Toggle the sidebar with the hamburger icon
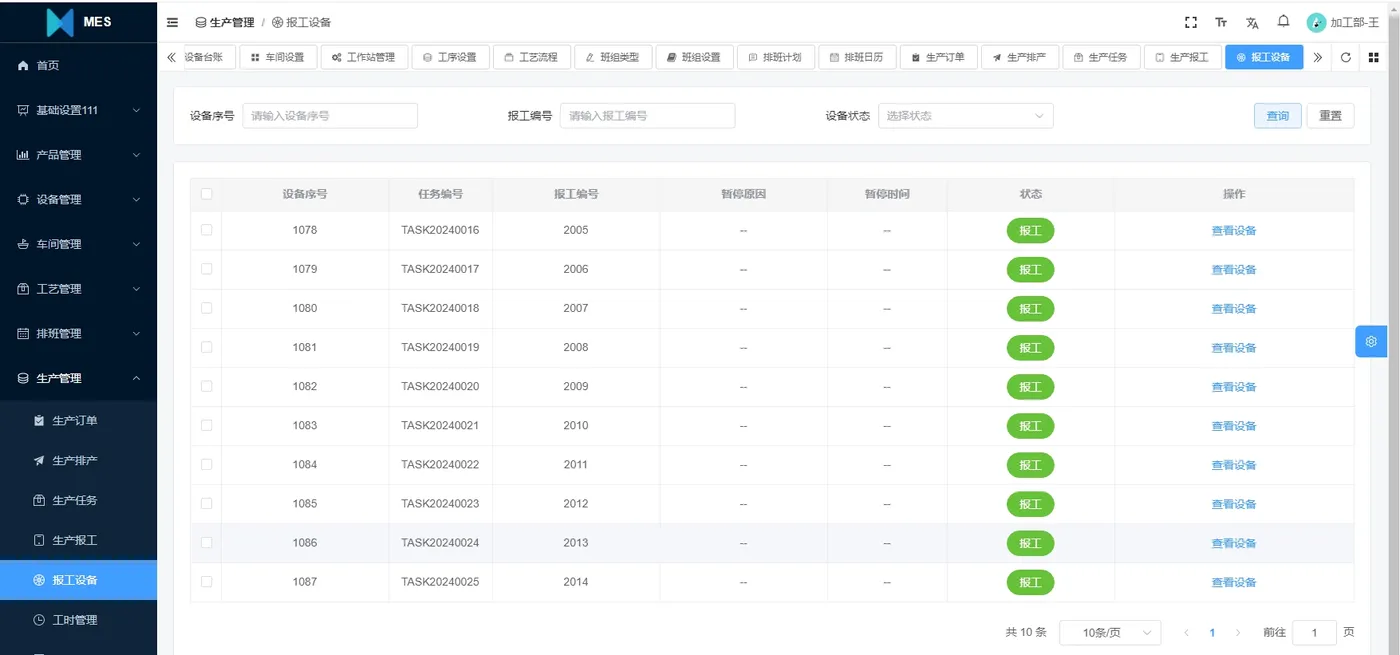Screen dimensions: 1400x655 171,21
